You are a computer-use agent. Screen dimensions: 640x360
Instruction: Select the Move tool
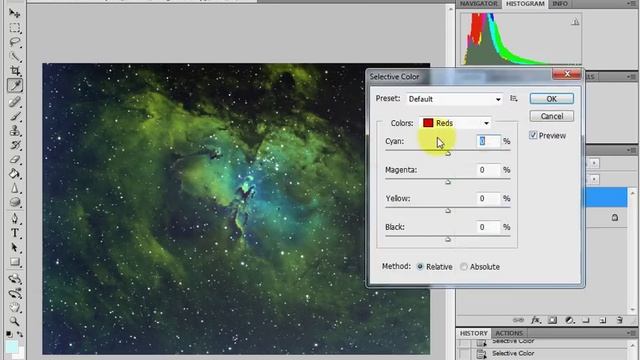(x=15, y=13)
